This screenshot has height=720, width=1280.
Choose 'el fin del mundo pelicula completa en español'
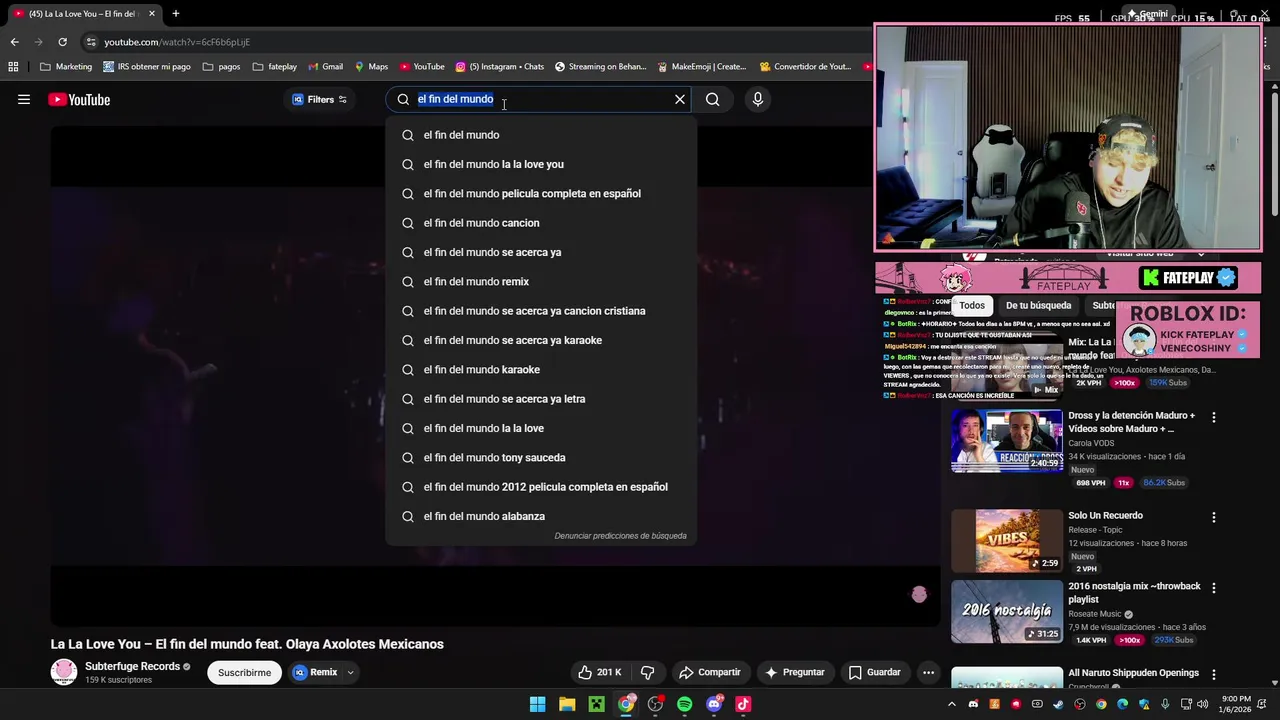pyautogui.click(x=541, y=194)
